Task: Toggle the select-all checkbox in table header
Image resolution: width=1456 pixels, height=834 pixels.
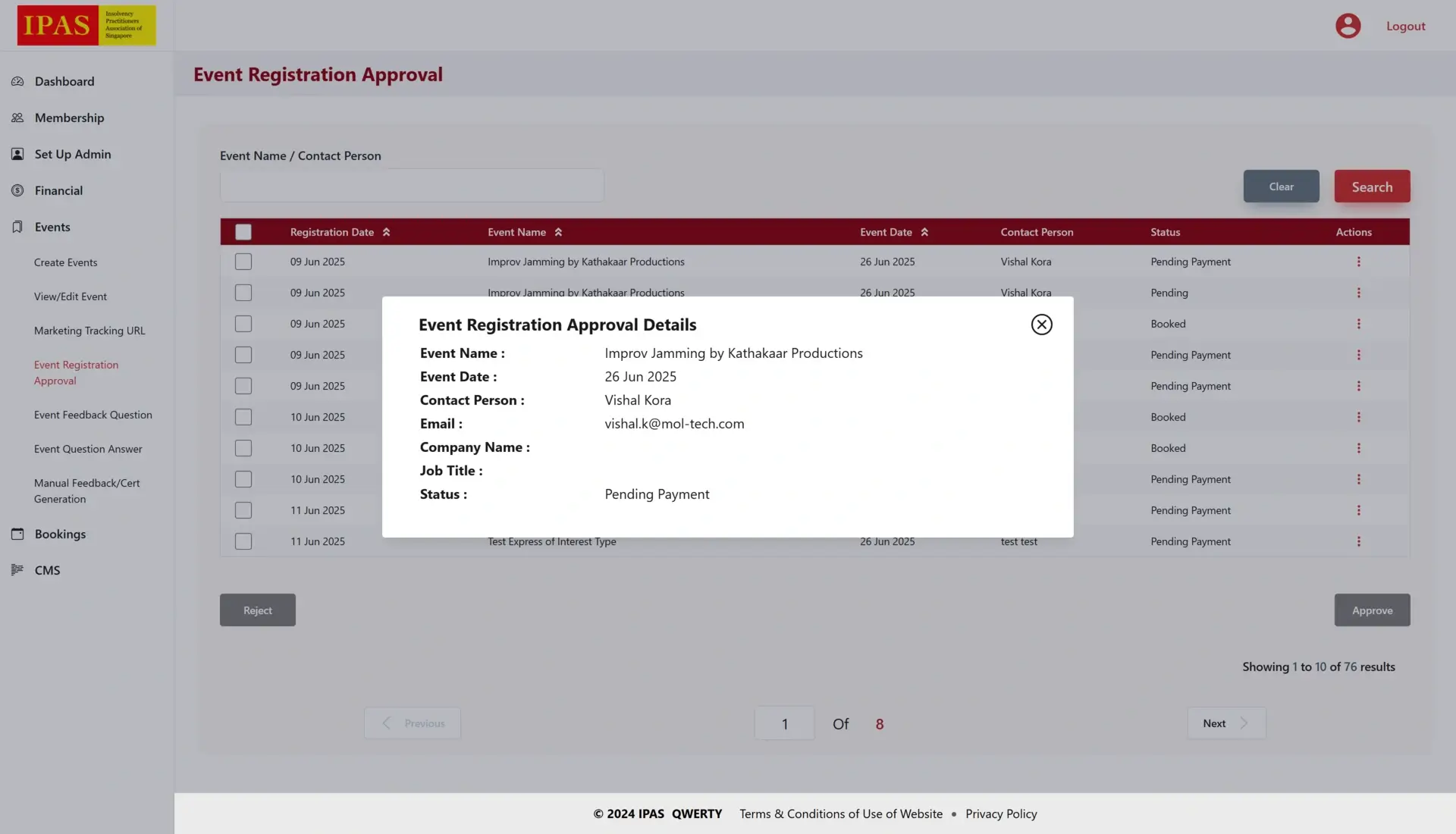Action: coord(243,232)
